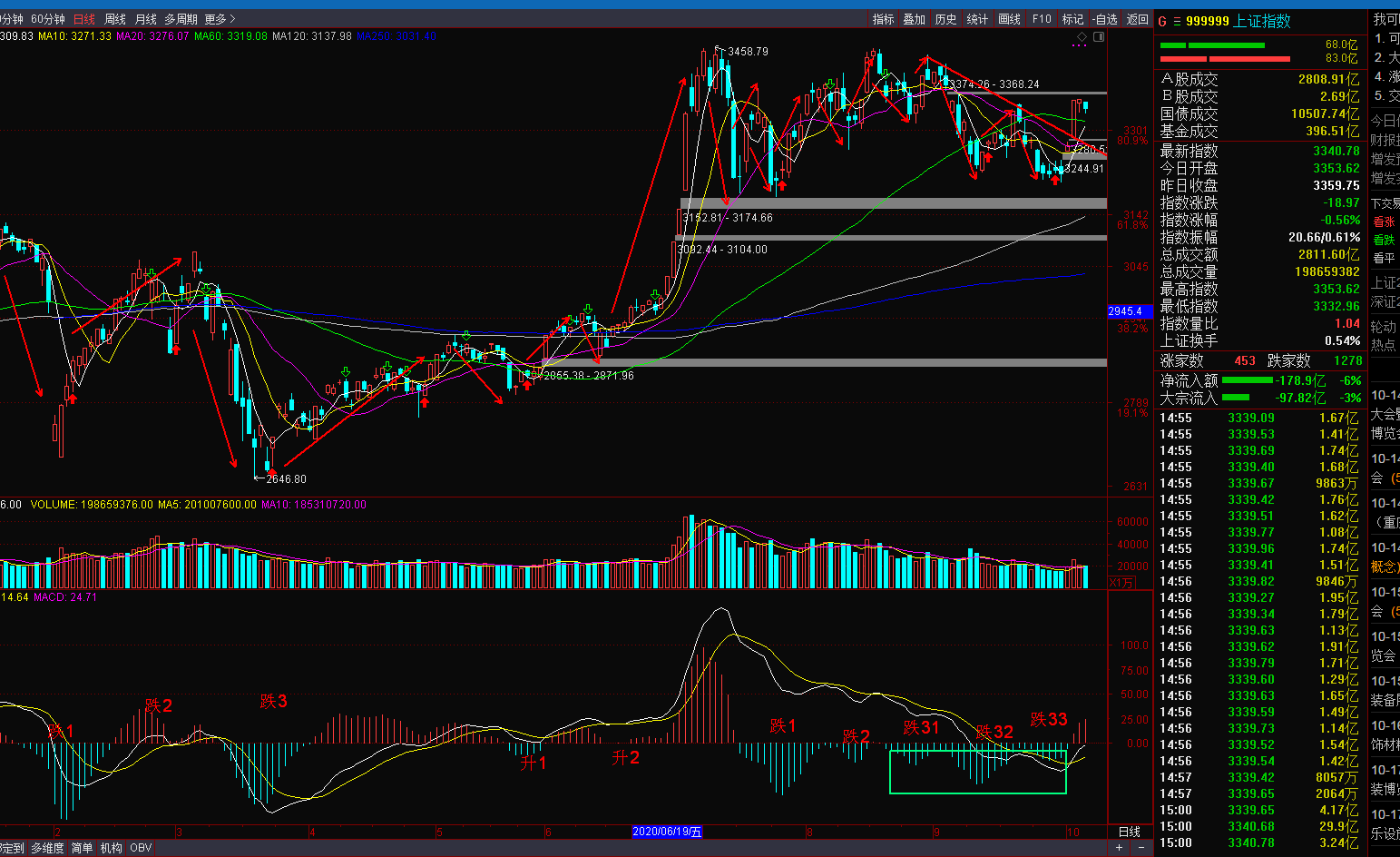1400x857 pixels.
Task: Toggle the side panel layout icon
Action: coord(1099,37)
